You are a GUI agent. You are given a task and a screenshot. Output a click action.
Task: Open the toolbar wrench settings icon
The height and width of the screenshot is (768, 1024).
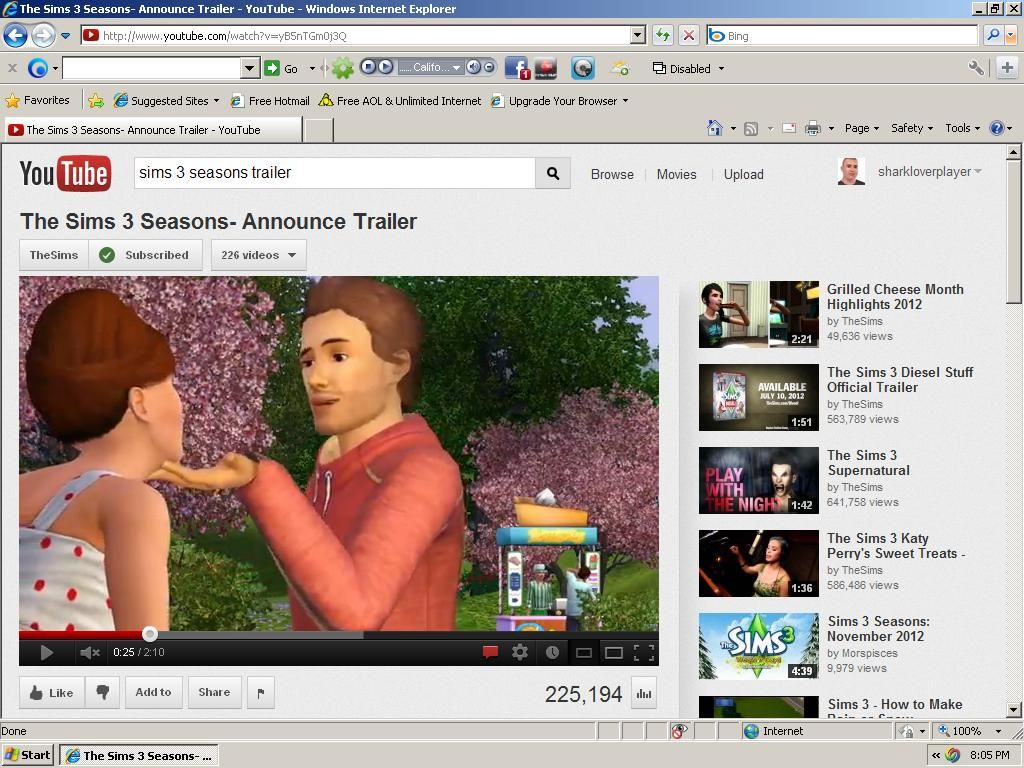[976, 68]
